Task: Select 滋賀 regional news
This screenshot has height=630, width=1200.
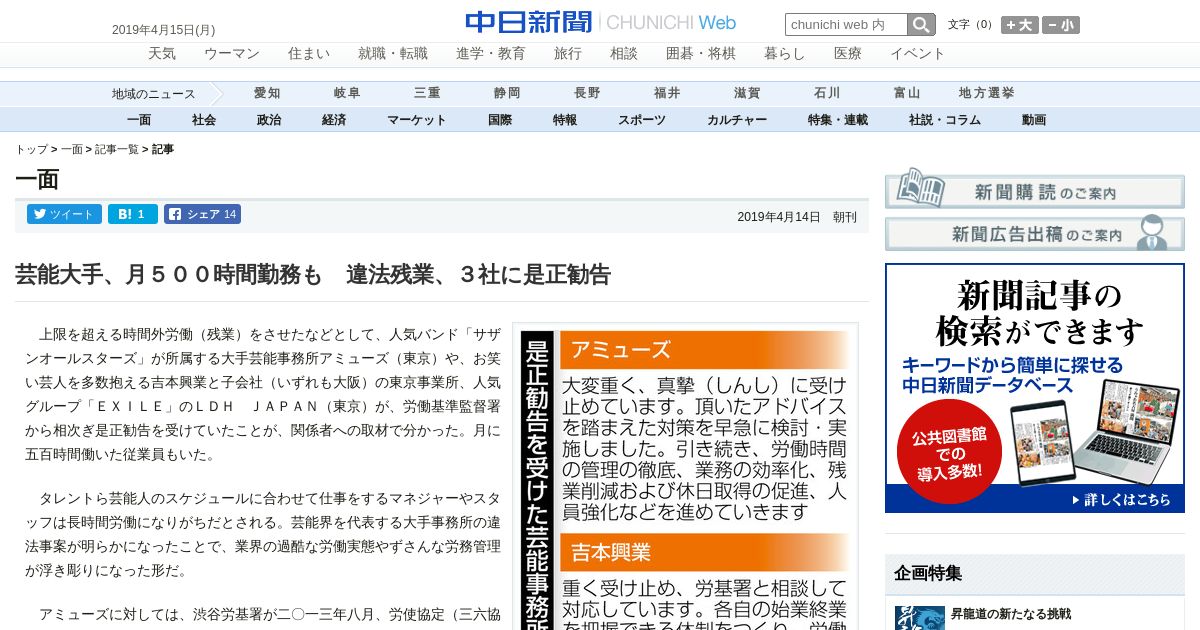Action: pos(747,93)
